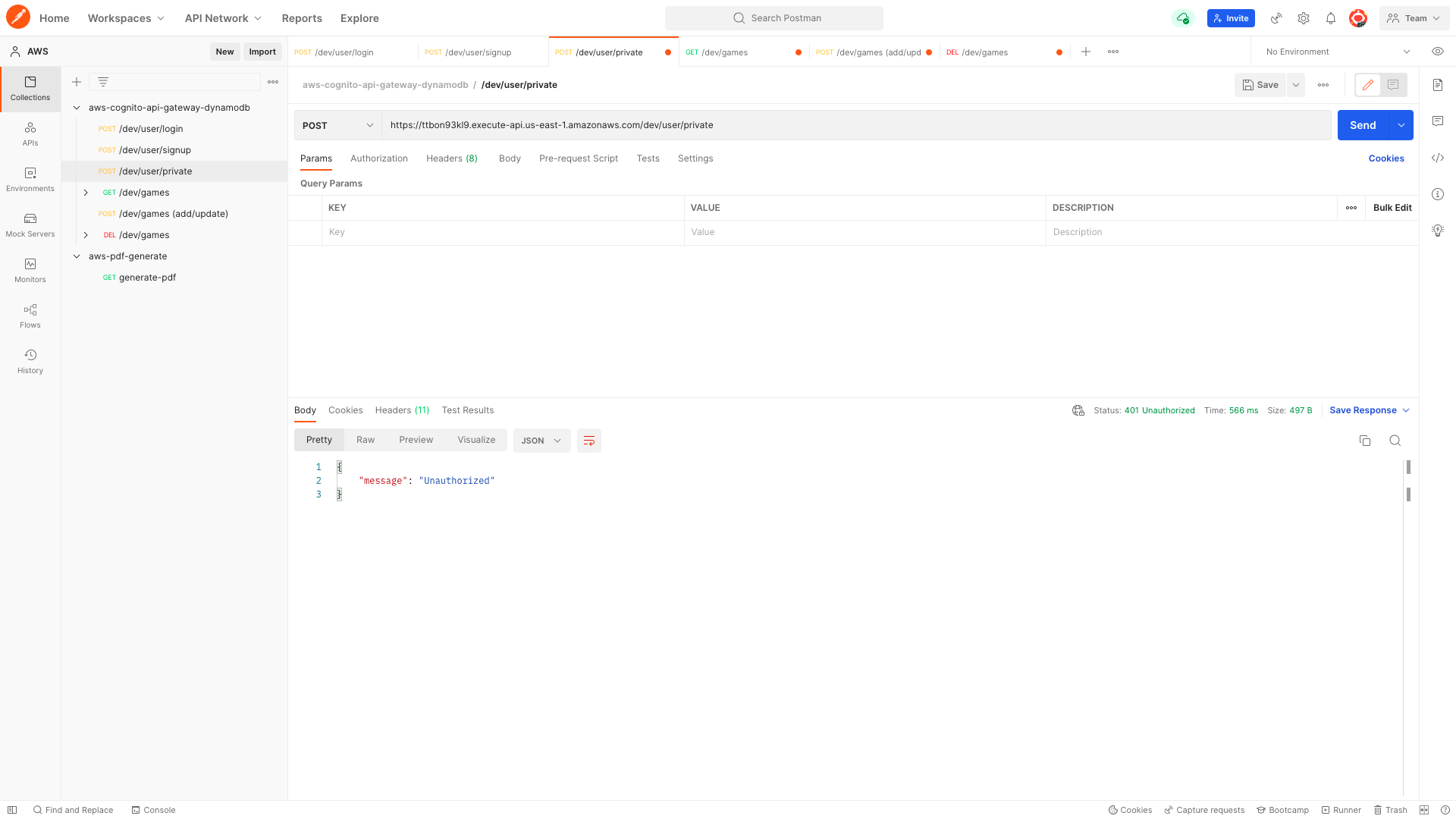Open the Monitors sidebar panel

click(x=30, y=270)
